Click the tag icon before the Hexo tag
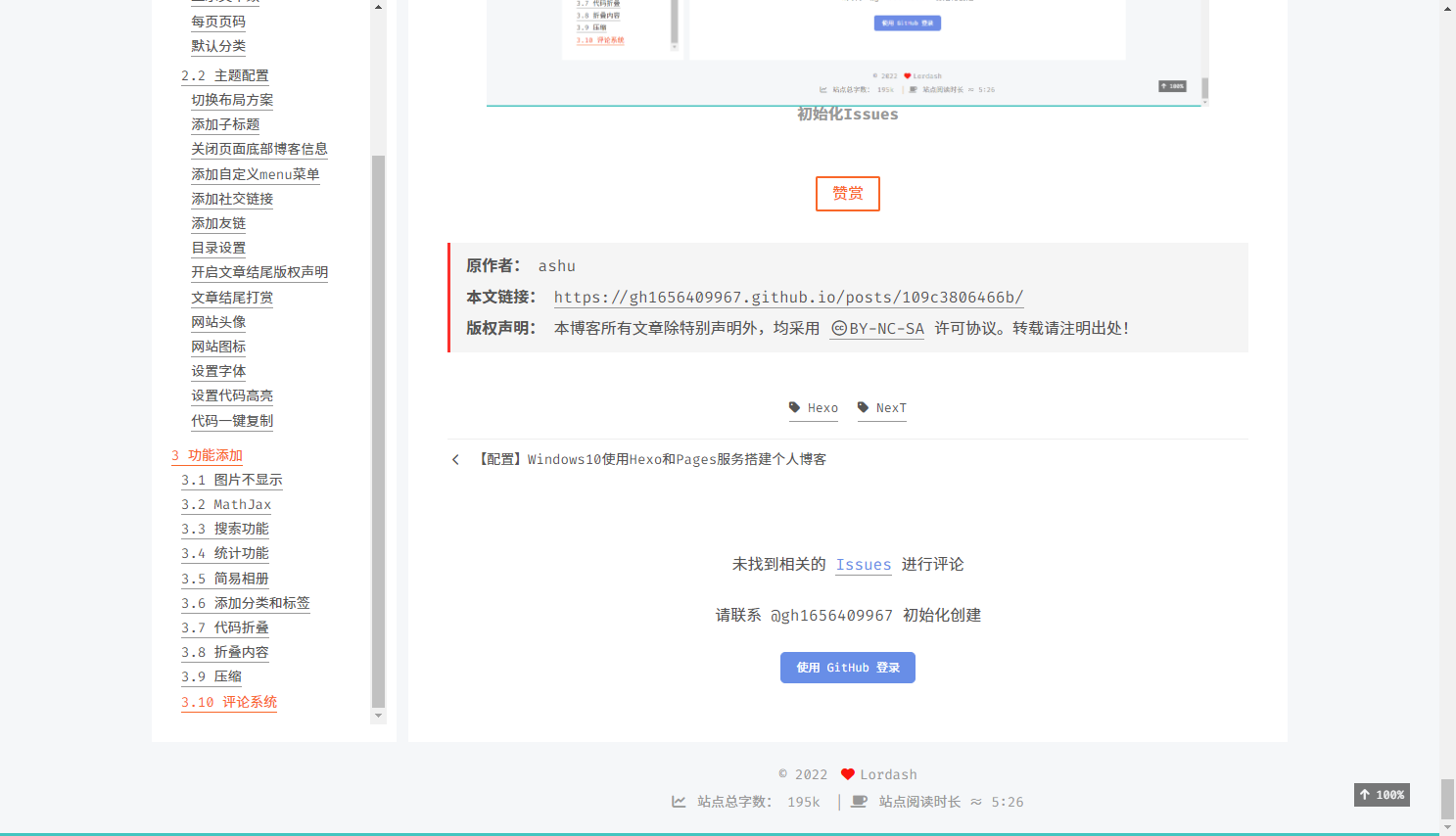Viewport: 1456px width, 836px height. 794,407
